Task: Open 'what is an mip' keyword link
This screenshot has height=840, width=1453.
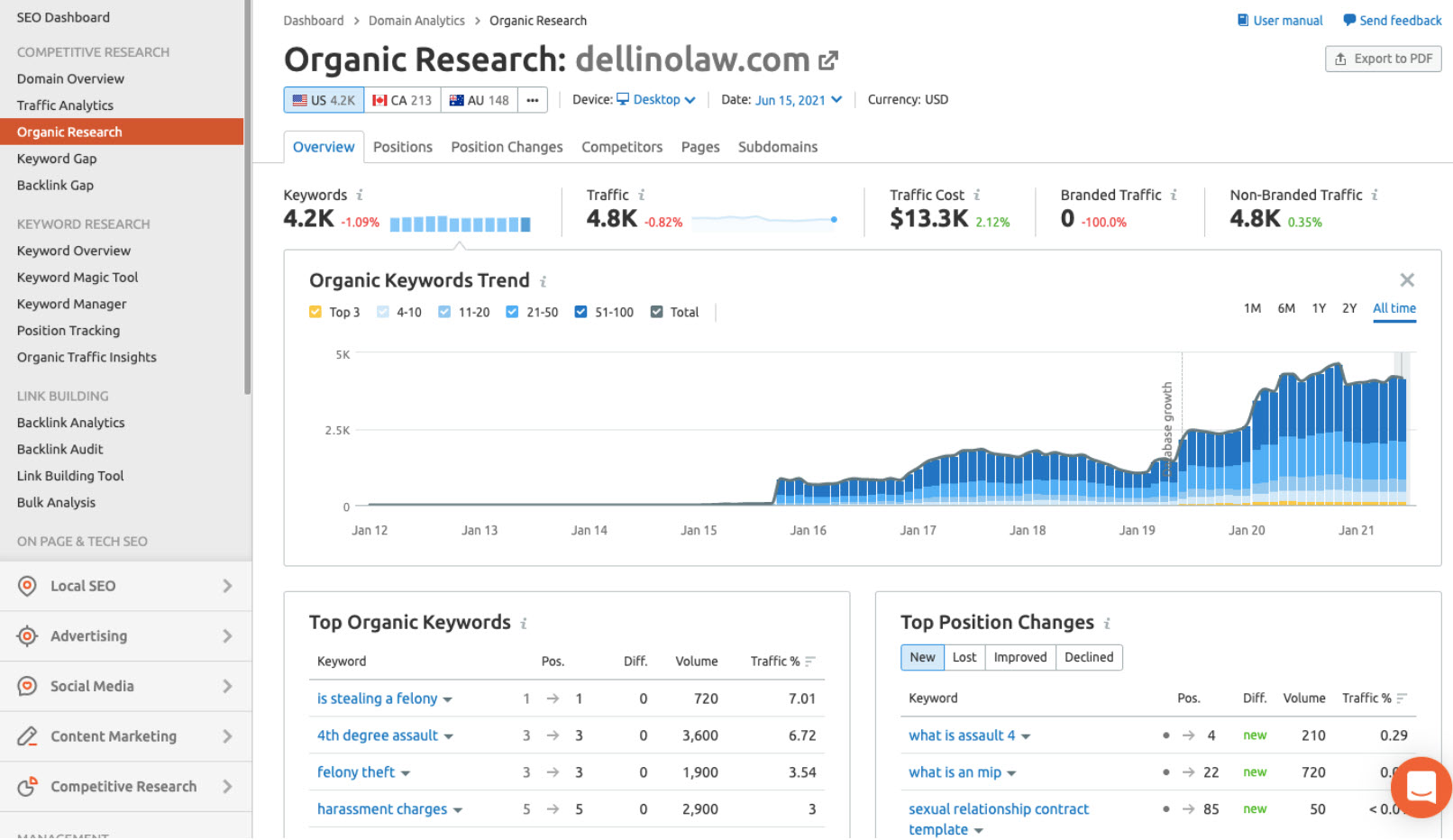Action: [955, 772]
